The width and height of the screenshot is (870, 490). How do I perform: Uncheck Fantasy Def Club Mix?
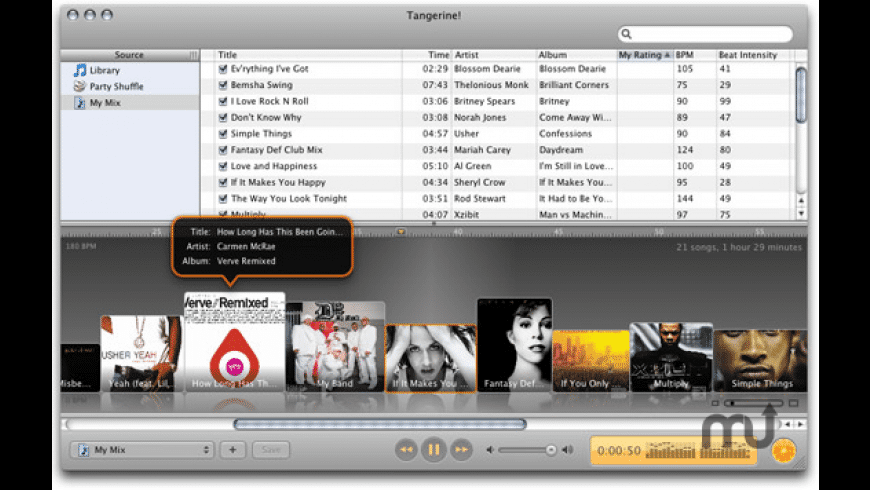click(222, 150)
